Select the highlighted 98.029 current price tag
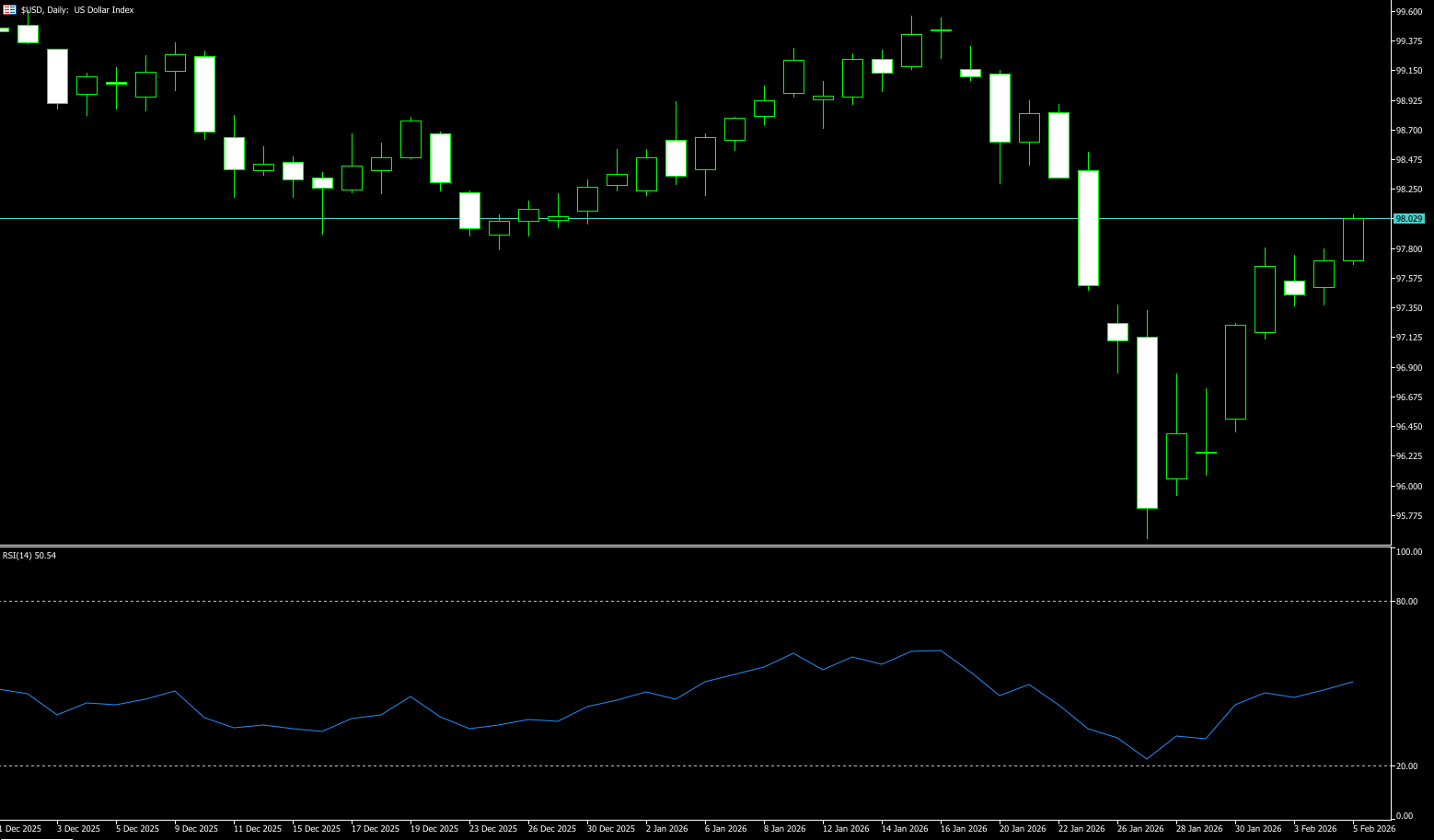The width and height of the screenshot is (1434, 840). 1408,219
